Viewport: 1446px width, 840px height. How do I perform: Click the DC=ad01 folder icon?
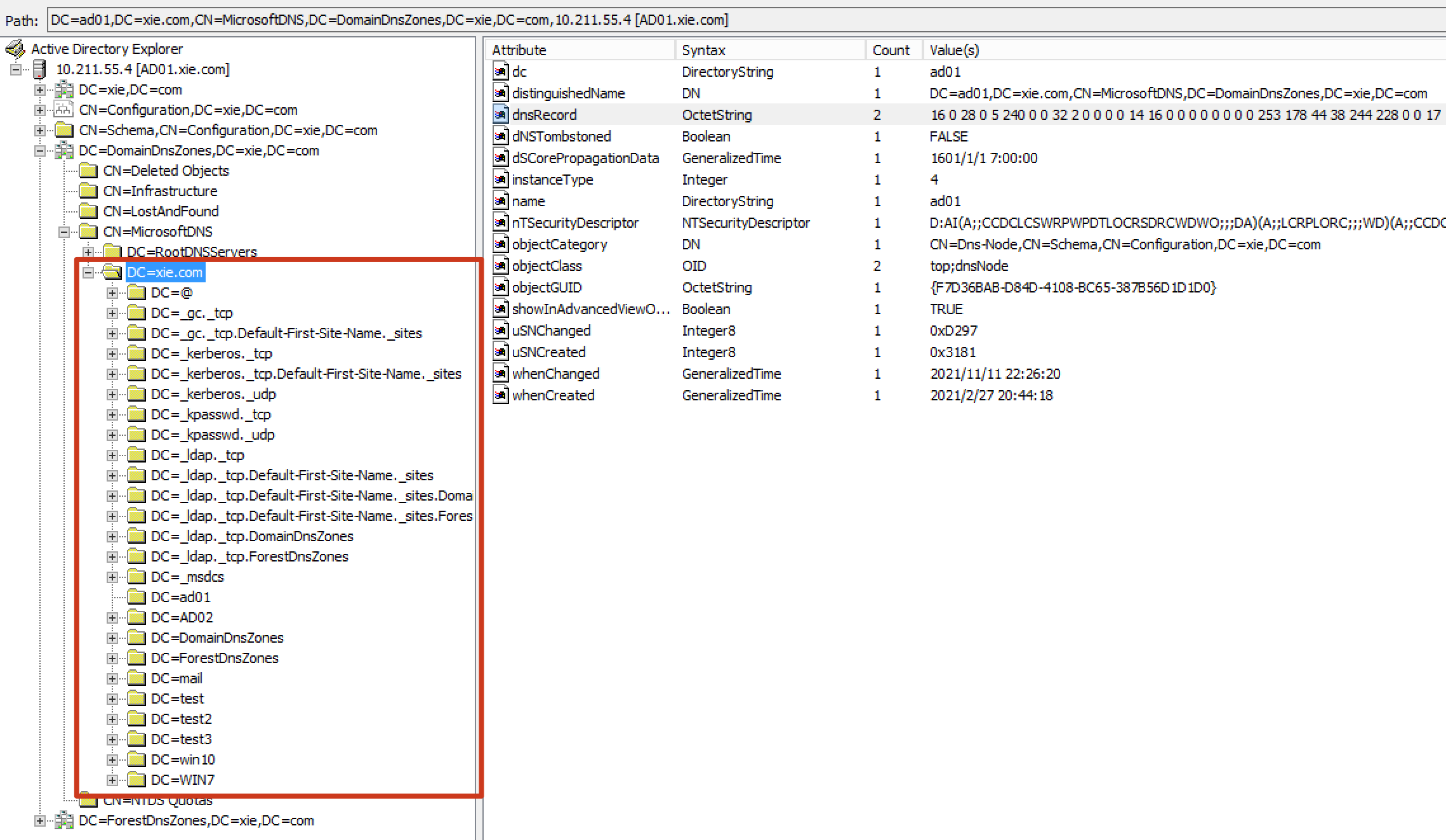pos(136,597)
